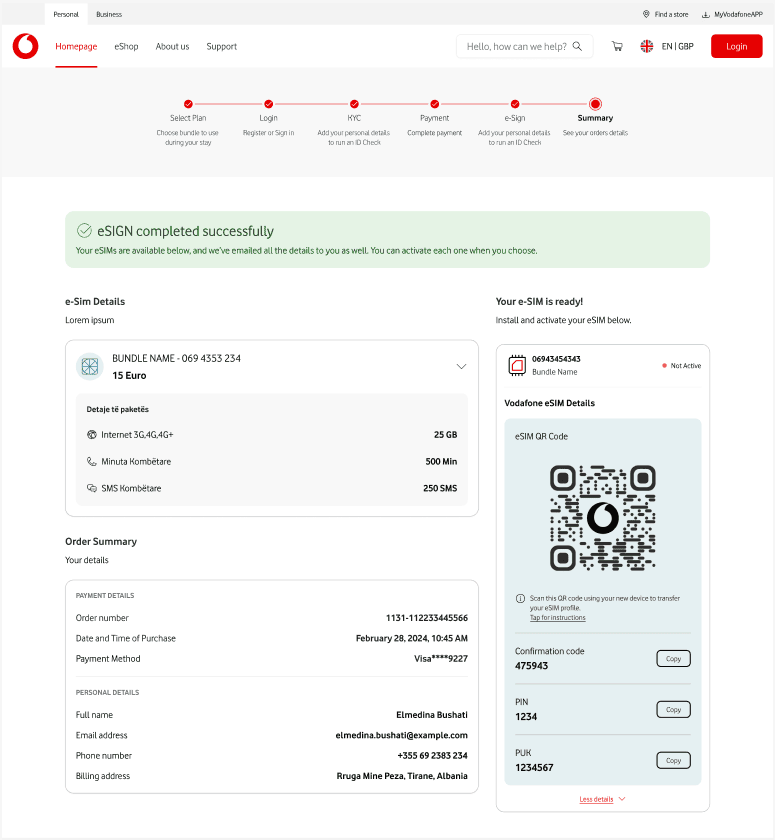Click the UK flag language icon
Viewport: 775px width, 840px height.
click(646, 46)
